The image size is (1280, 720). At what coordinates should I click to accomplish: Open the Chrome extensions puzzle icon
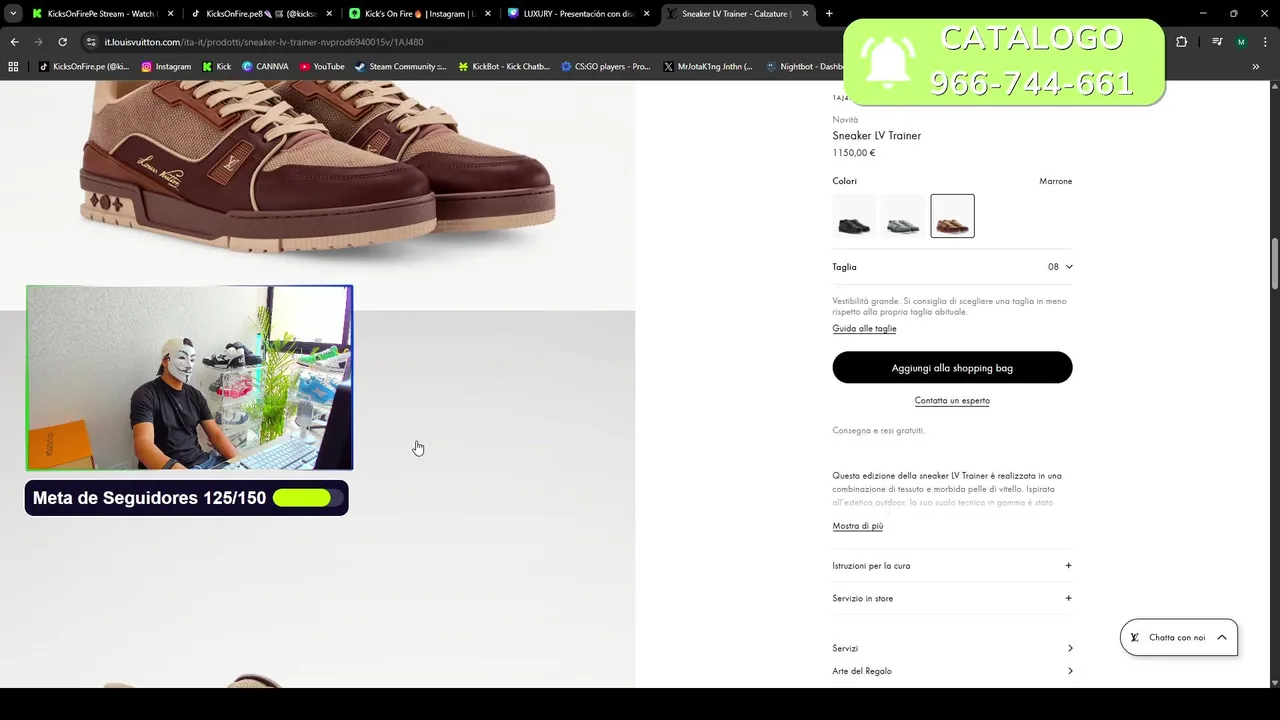[x=1181, y=42]
